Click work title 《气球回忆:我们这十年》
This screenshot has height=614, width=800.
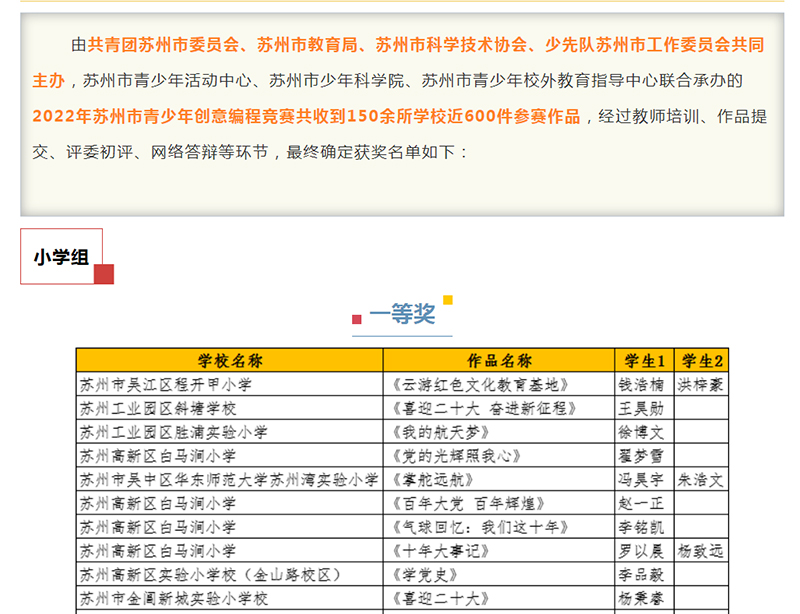[x=480, y=527]
